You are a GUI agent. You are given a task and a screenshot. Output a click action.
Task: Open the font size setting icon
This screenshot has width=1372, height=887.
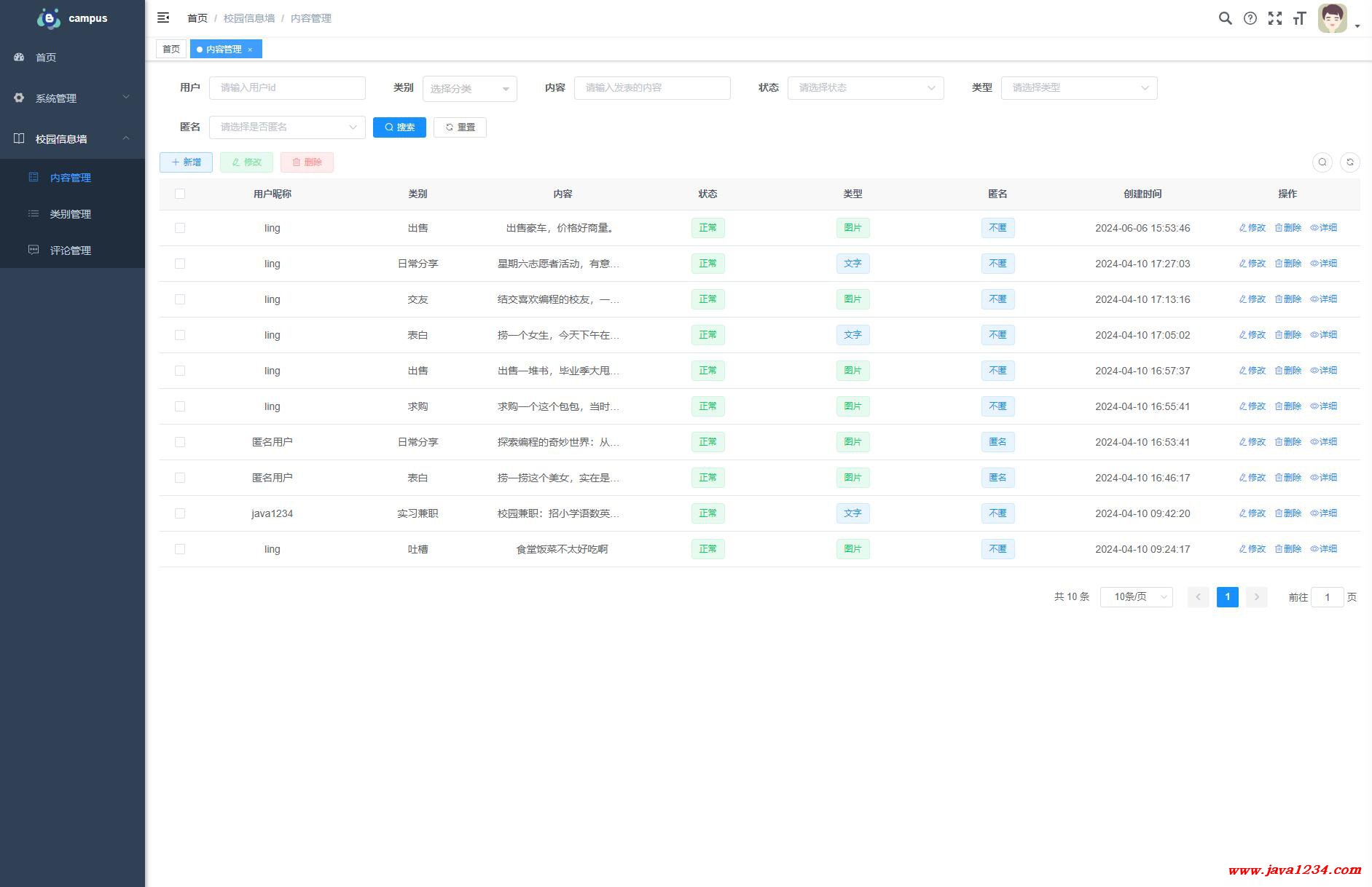coord(1299,18)
